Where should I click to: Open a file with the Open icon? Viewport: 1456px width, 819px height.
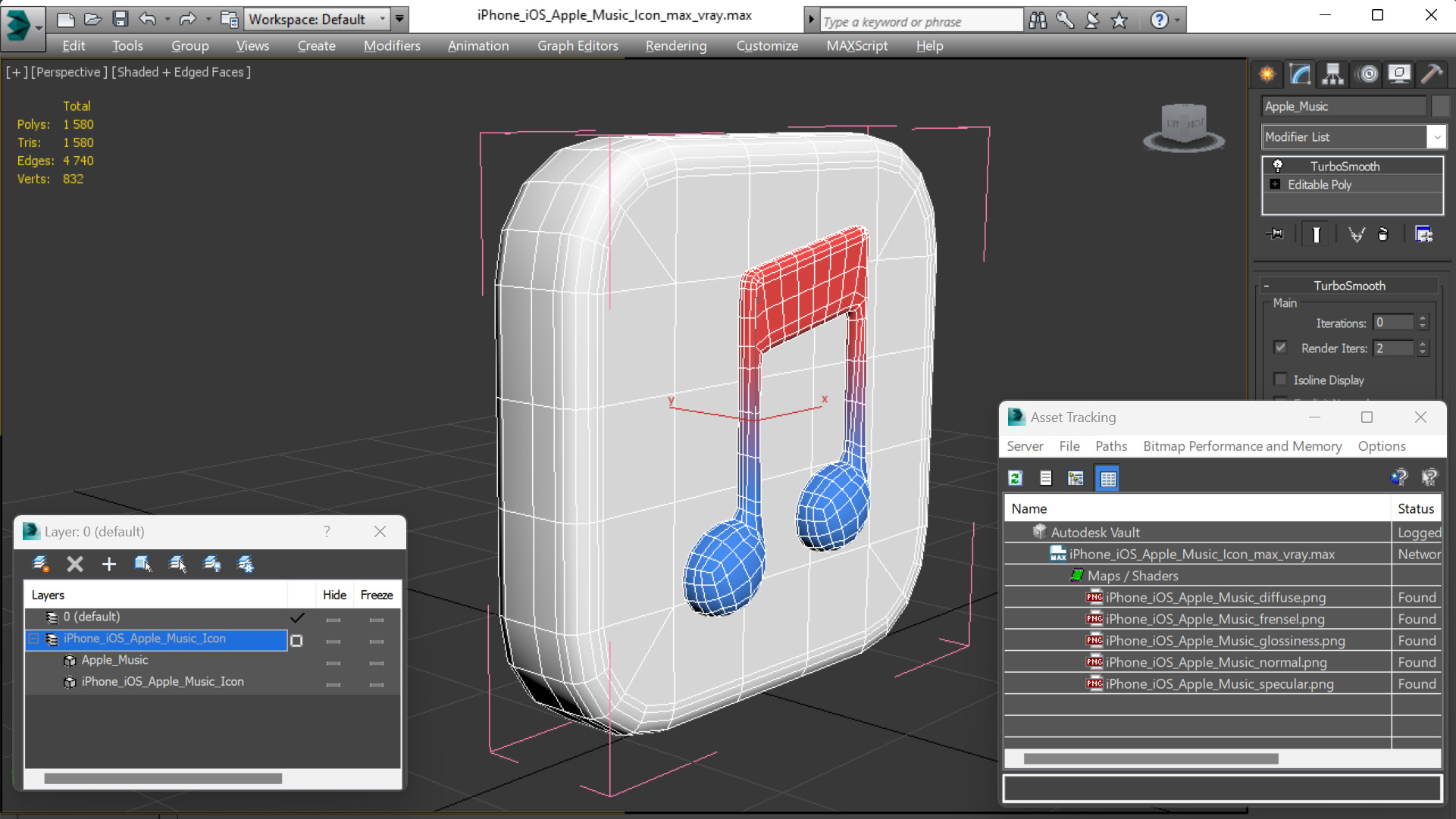coord(92,19)
